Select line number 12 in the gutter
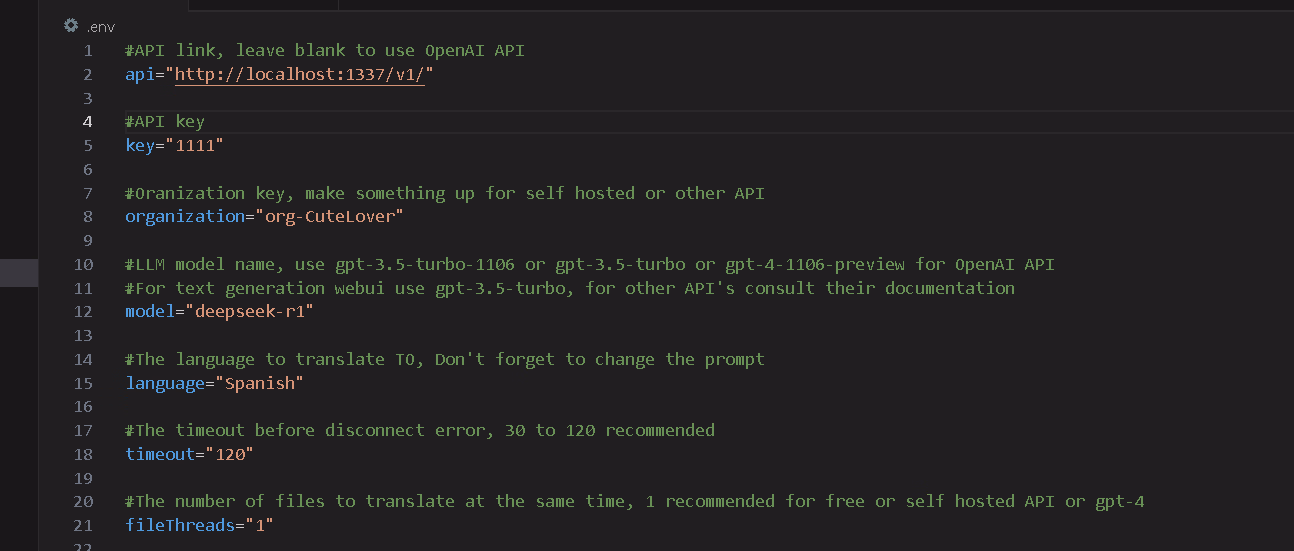This screenshot has width=1294, height=551. coord(83,312)
